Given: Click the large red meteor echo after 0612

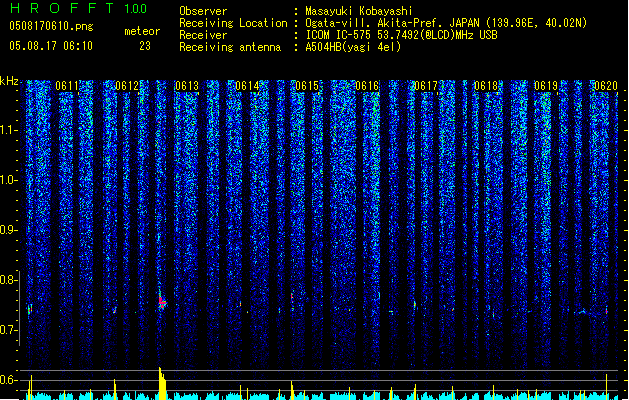Looking at the screenshot, I should pos(162,302).
